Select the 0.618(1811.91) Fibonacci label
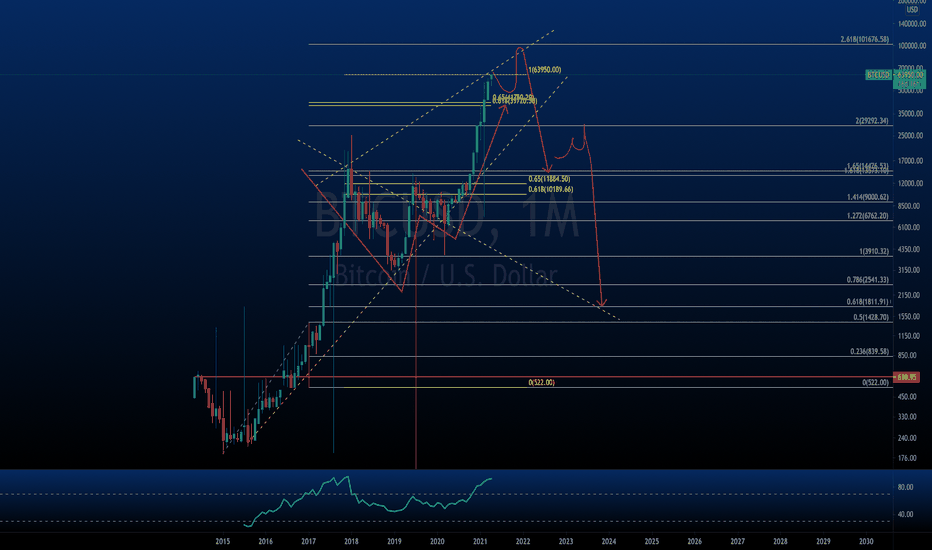Image resolution: width=932 pixels, height=550 pixels. click(868, 301)
